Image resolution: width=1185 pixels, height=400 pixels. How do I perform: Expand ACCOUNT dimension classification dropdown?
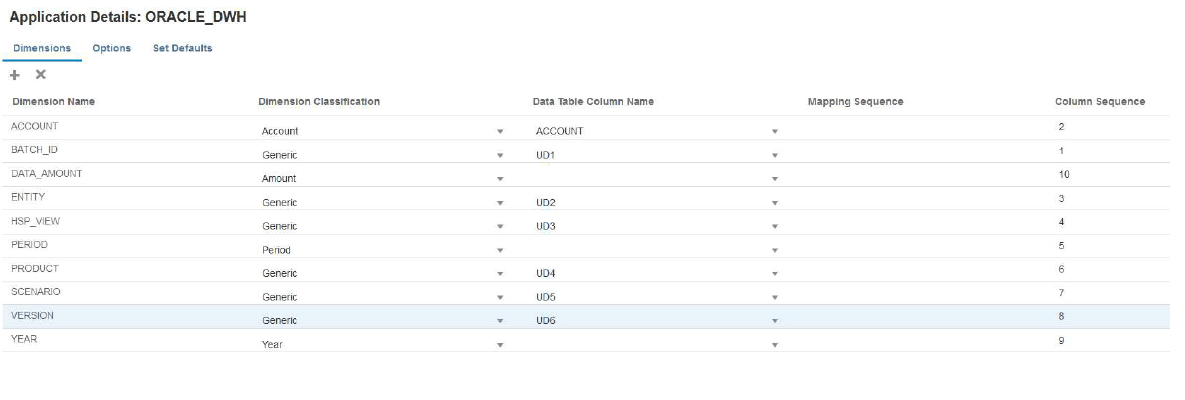point(499,131)
